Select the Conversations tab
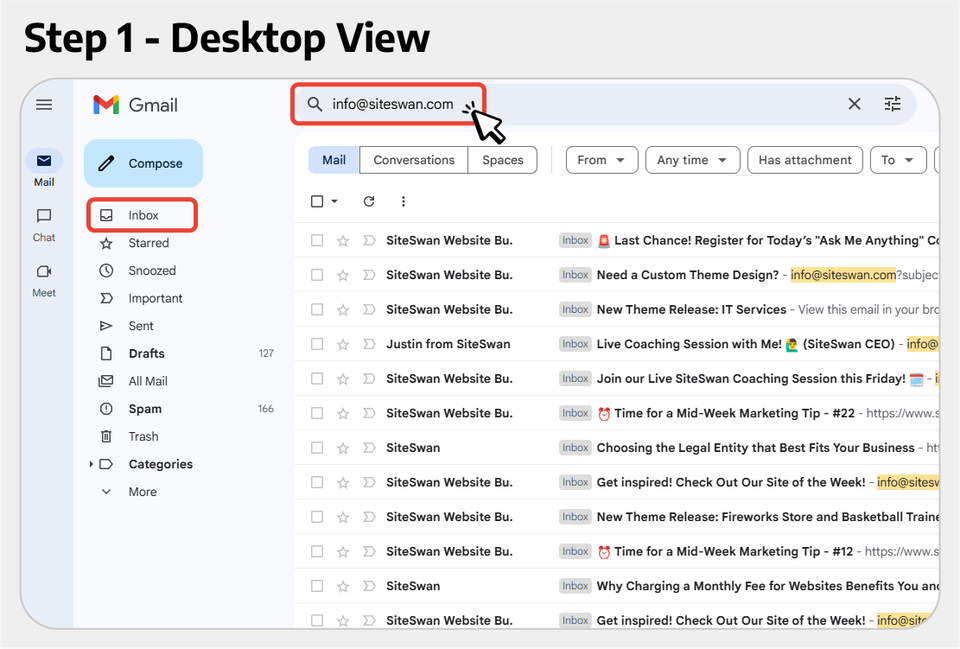This screenshot has height=649, width=960. (414, 160)
